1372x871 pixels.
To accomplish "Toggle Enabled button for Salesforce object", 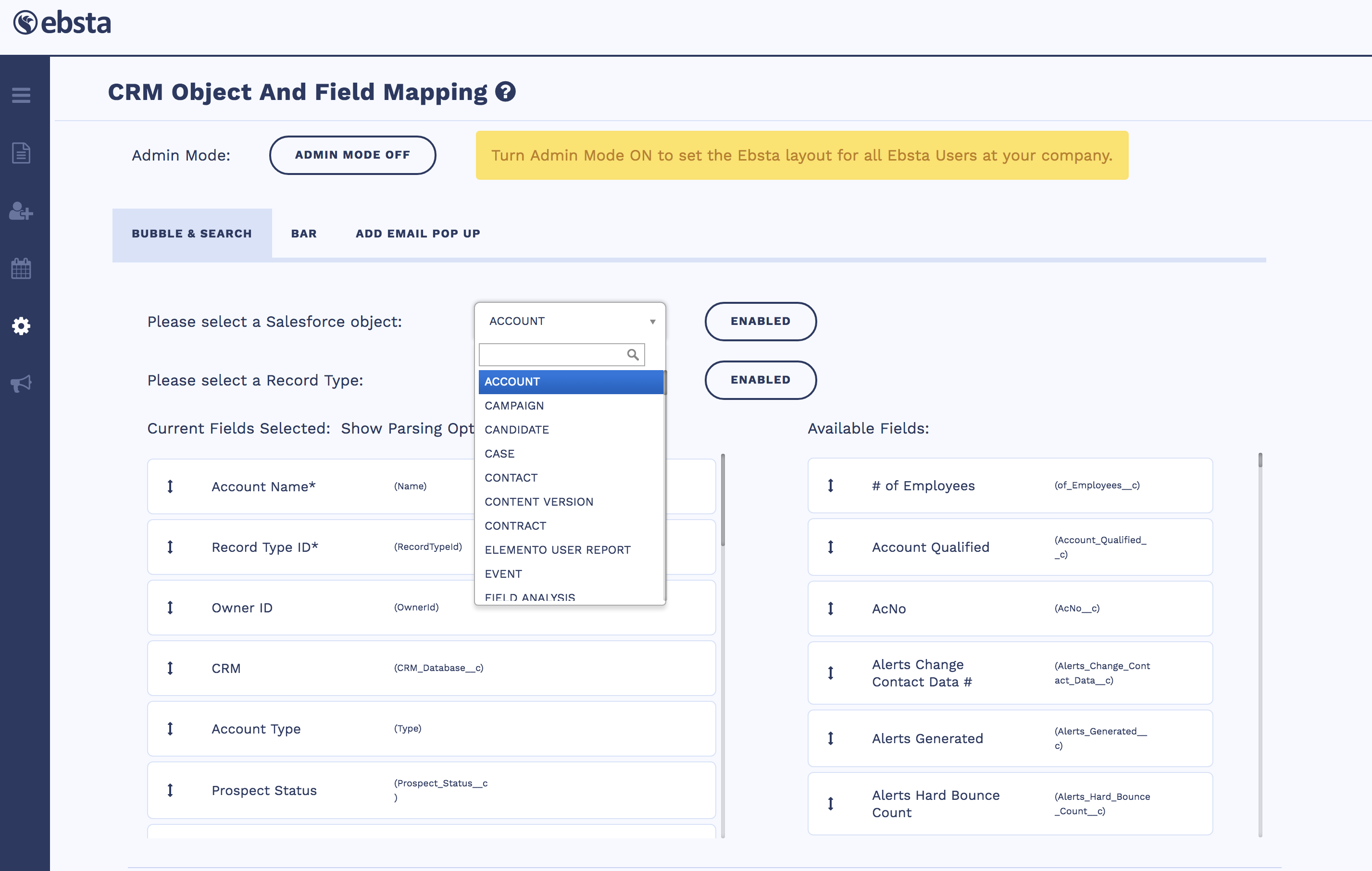I will pos(760,321).
